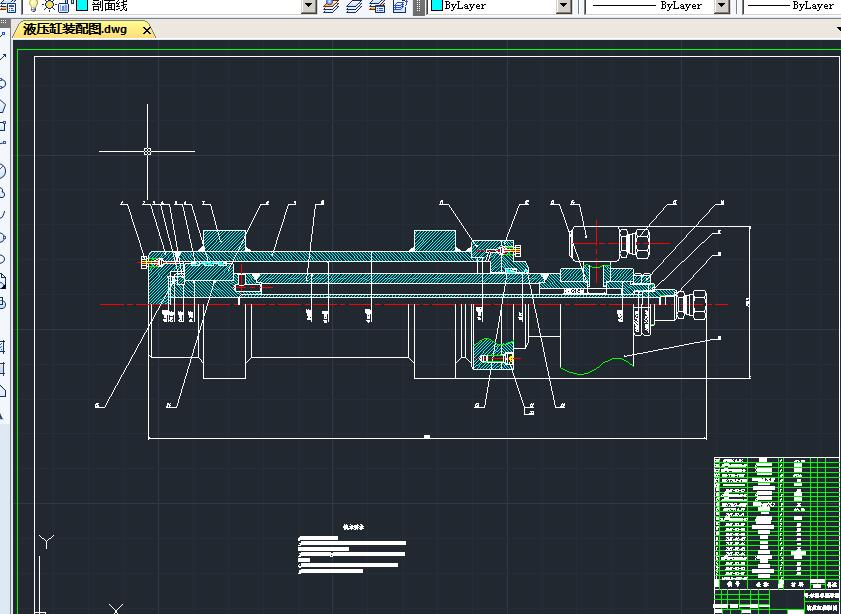Click the Make Object's Layer Current icon

333,6
